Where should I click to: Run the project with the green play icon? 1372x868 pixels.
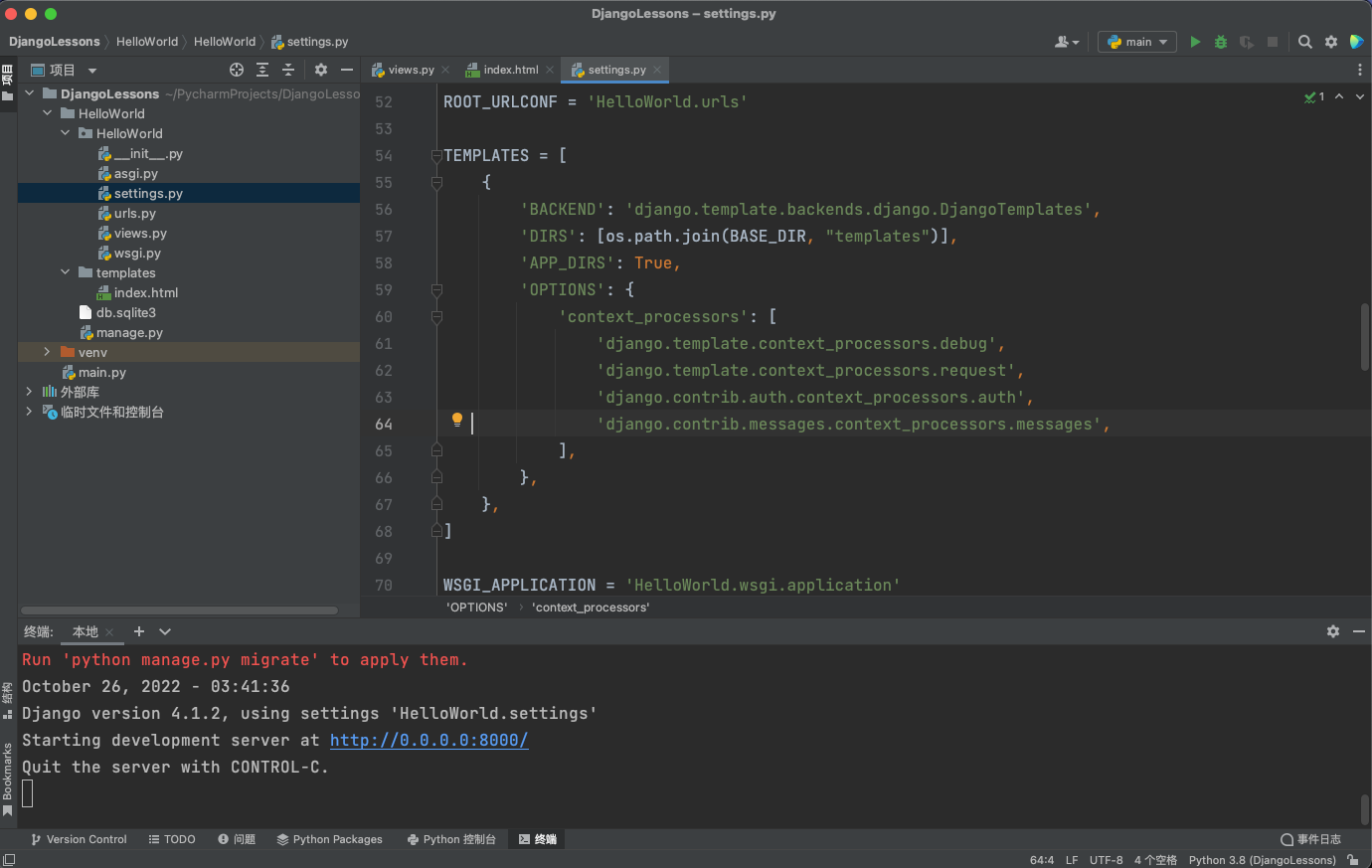(x=1195, y=42)
